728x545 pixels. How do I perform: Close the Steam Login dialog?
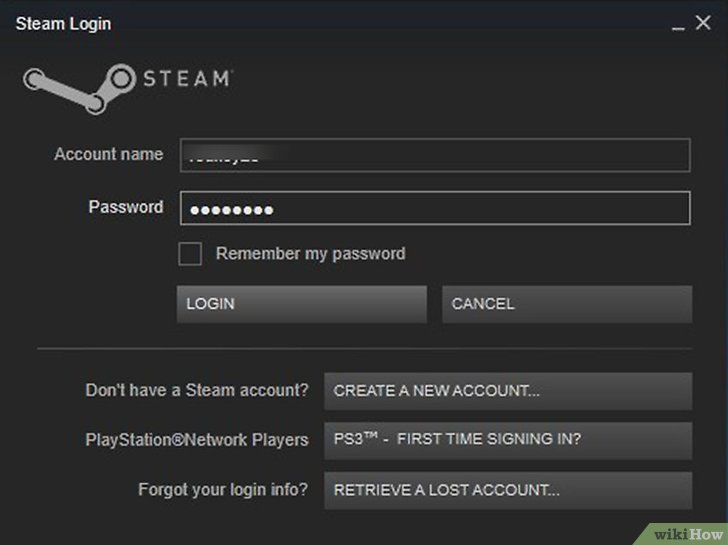click(702, 23)
